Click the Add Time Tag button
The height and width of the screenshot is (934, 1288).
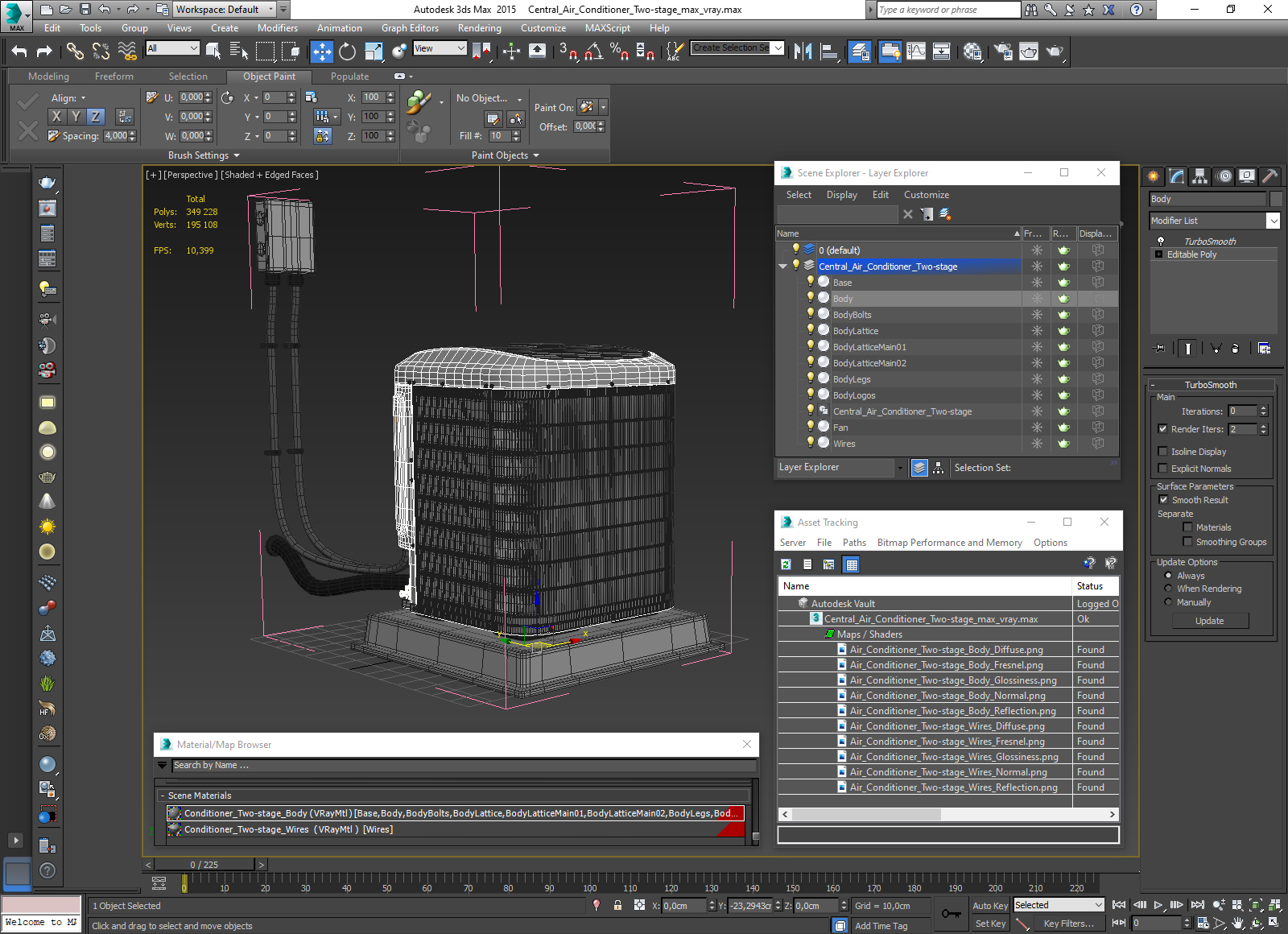881,926
